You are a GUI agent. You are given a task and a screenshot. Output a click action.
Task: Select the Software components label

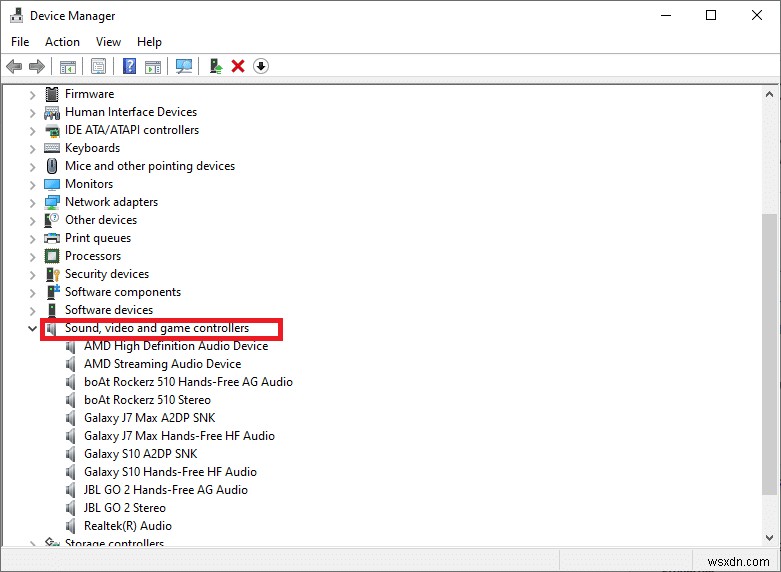pyautogui.click(x=123, y=292)
